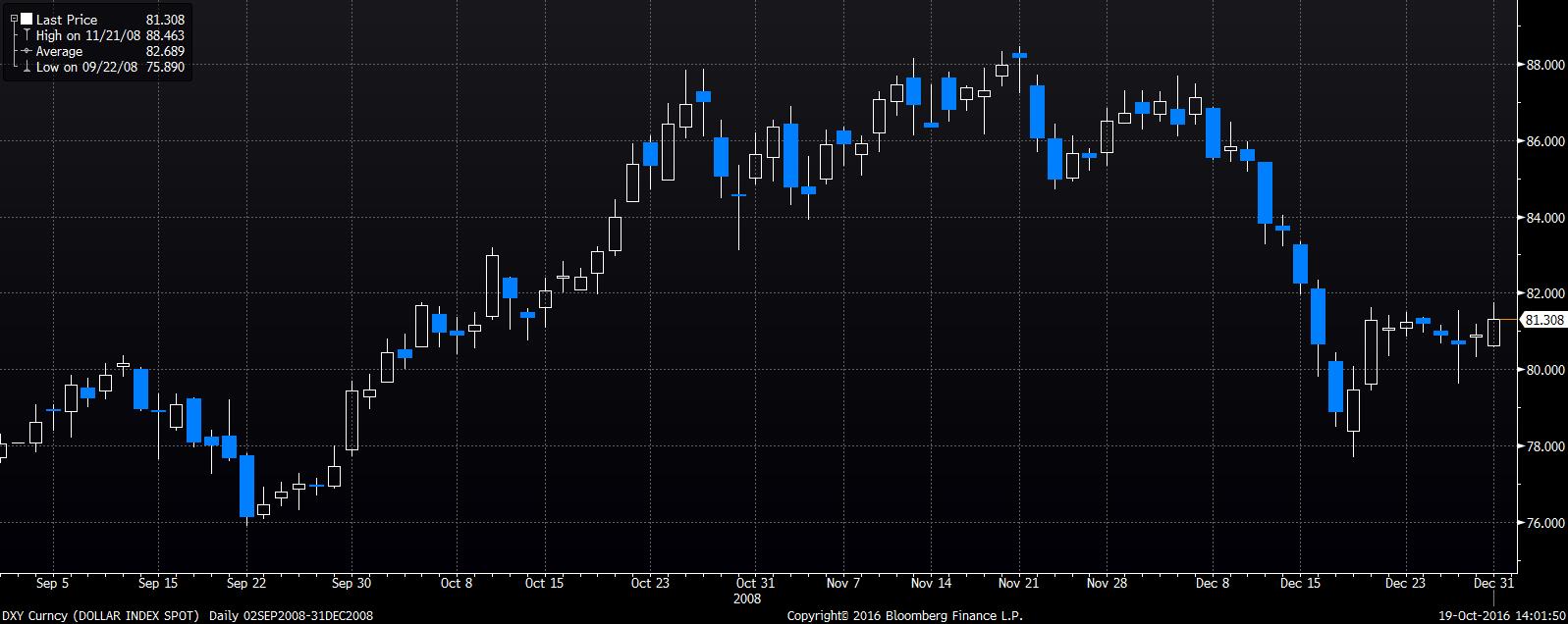Click the Oct 31 date axis label
The height and width of the screenshot is (624, 1568).
coord(755,583)
